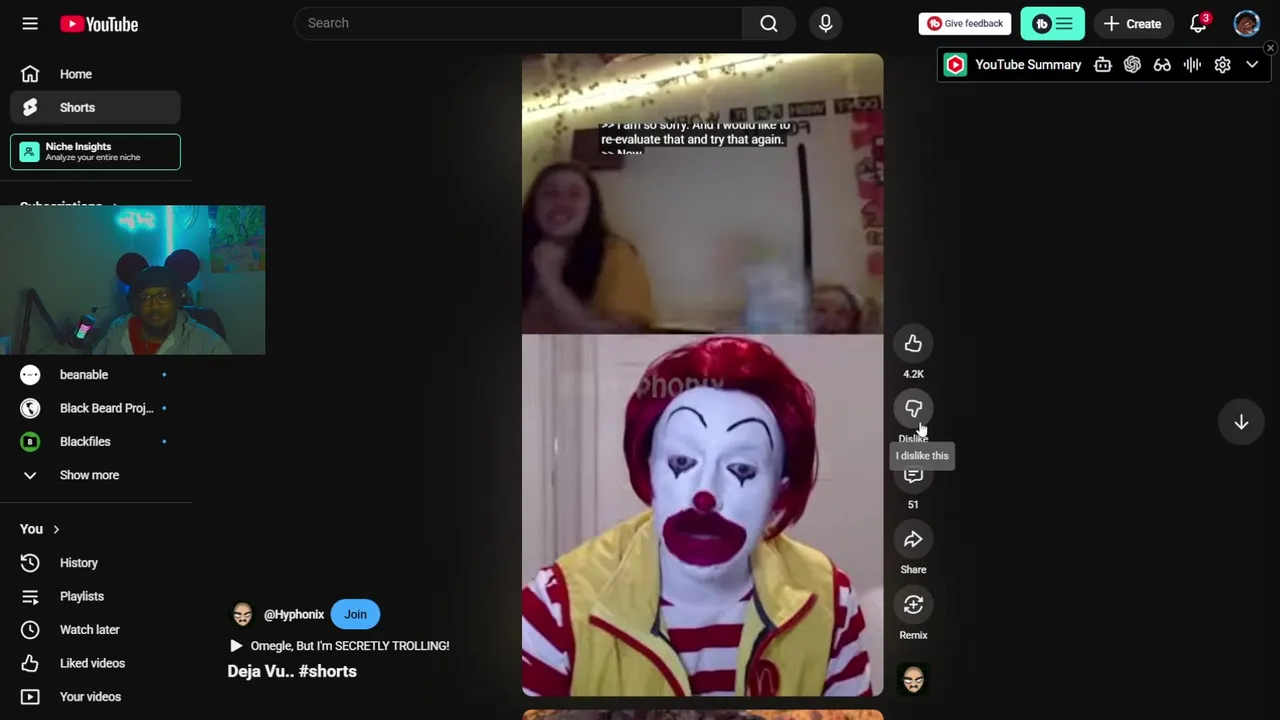Click the Shorts video player
This screenshot has width=1280, height=720.
click(x=702, y=375)
